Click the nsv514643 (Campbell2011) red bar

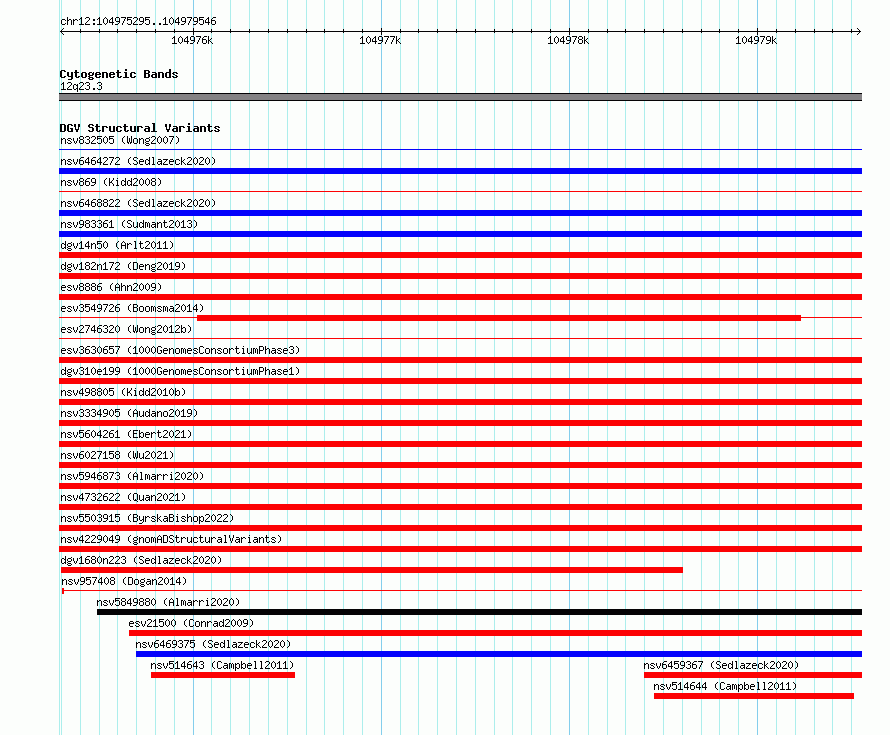coord(223,675)
